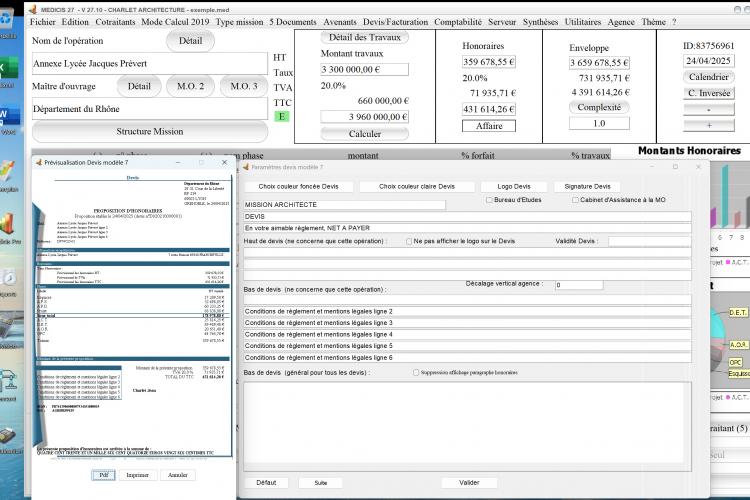This screenshot has width=750, height=500.
Task: Click the Département du Rhône field
Action: coord(150,109)
